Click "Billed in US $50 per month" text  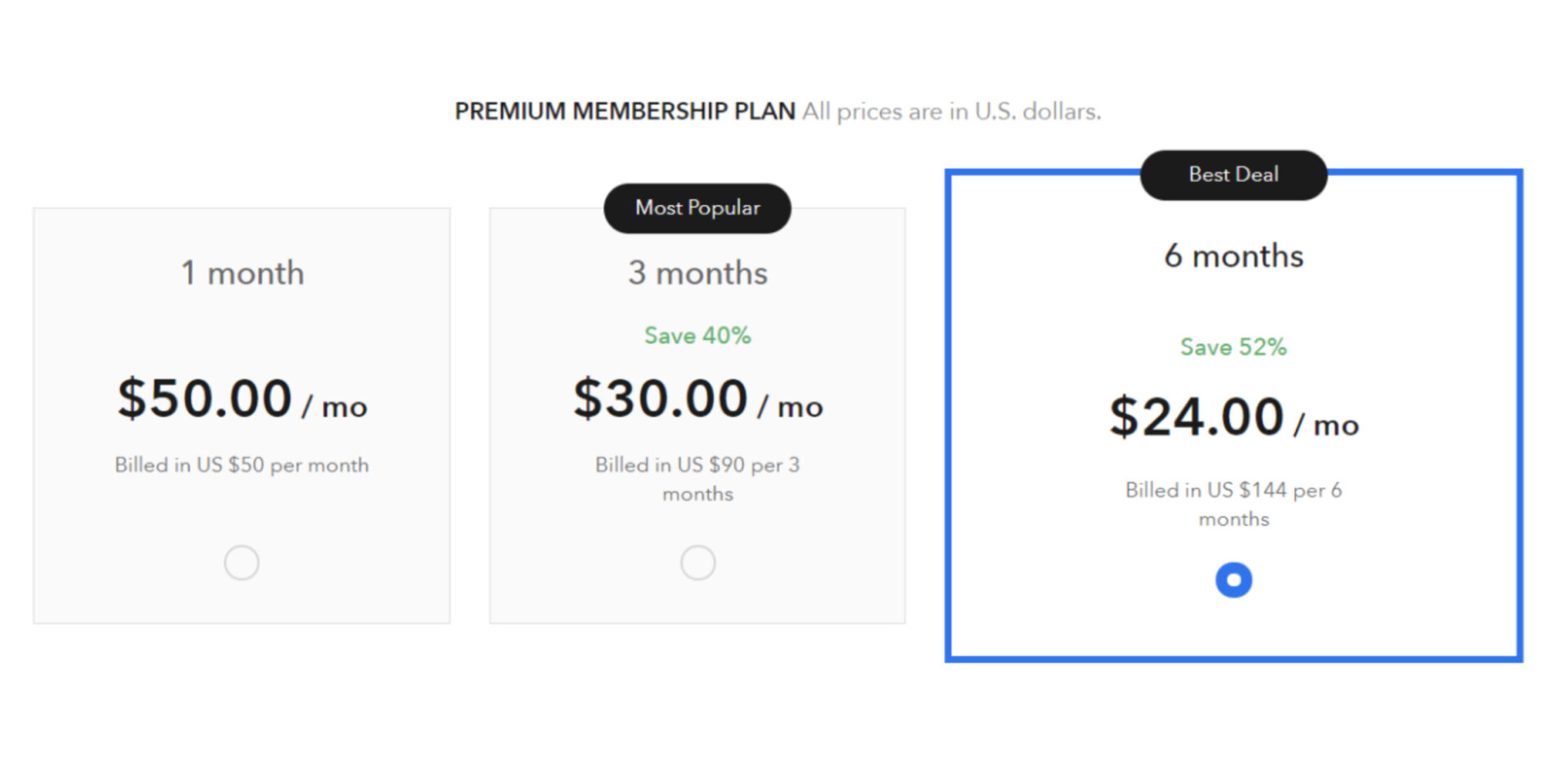pos(242,465)
